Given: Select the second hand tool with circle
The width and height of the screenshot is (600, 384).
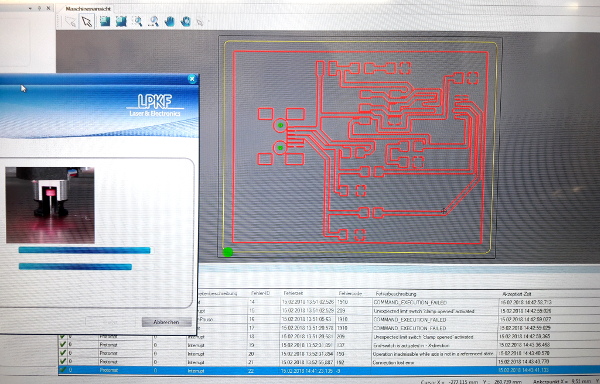Looking at the screenshot, I should pyautogui.click(x=186, y=21).
